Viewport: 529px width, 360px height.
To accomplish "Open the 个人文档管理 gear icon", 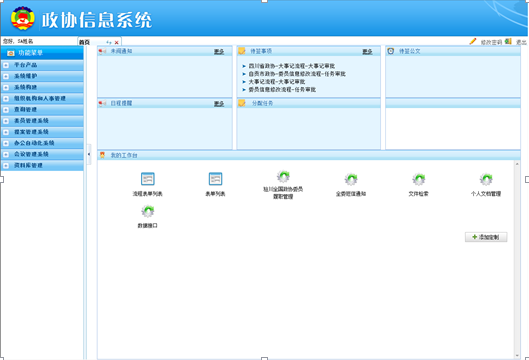I will coord(486,179).
